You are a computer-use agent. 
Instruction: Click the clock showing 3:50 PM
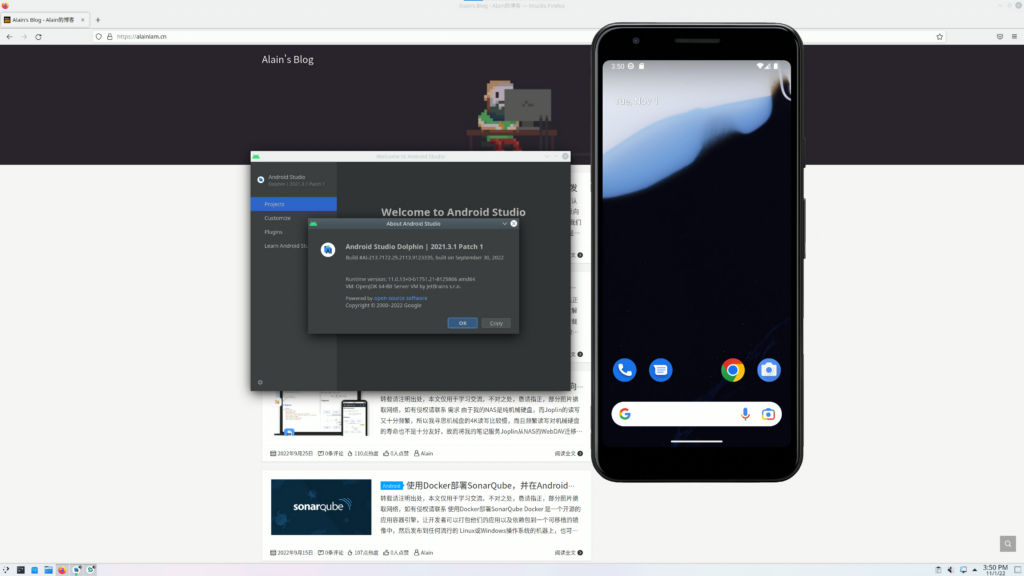click(995, 569)
